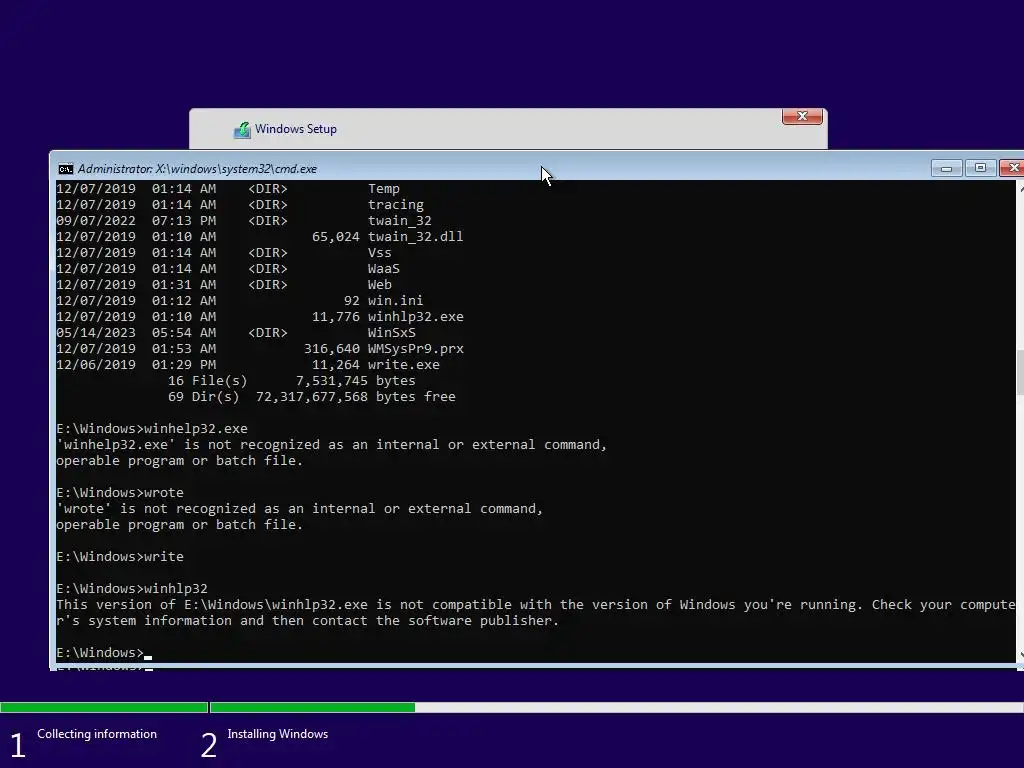Click the 'E:\Windows>winhlp32' command line
Image resolution: width=1024 pixels, height=768 pixels.
pos(132,589)
